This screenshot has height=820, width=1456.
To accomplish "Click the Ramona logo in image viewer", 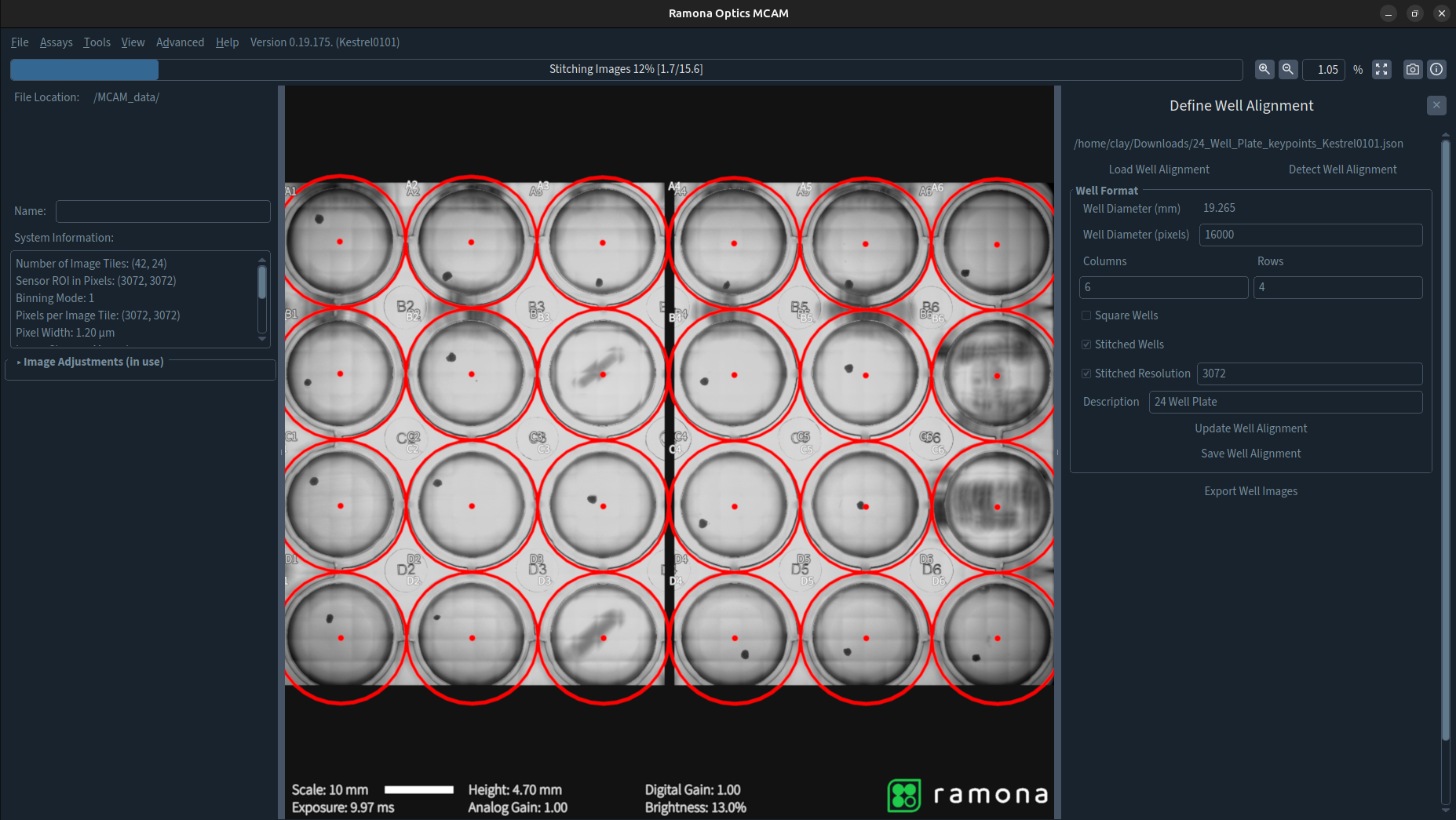I will [967, 795].
